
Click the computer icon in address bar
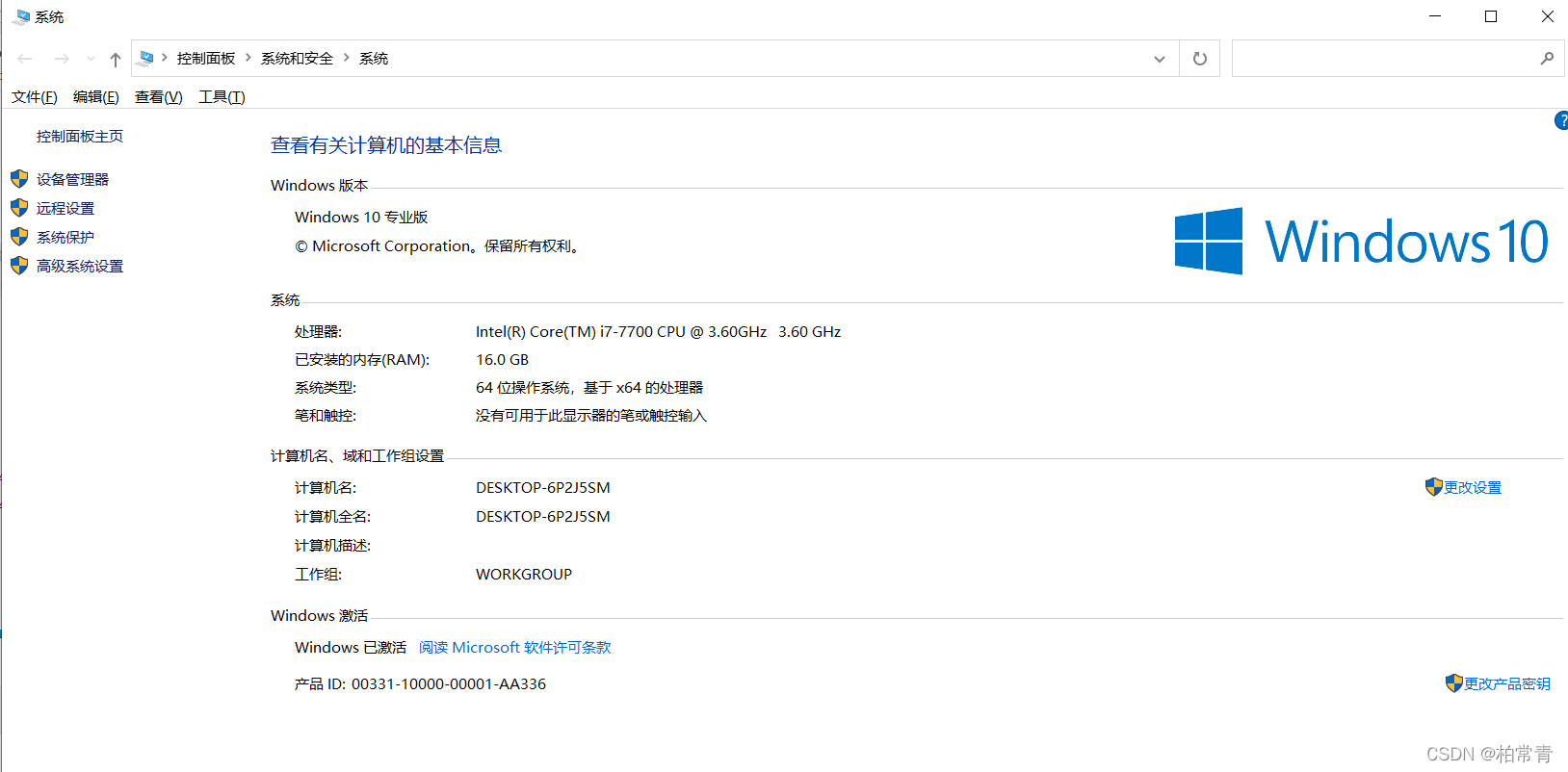click(x=146, y=58)
